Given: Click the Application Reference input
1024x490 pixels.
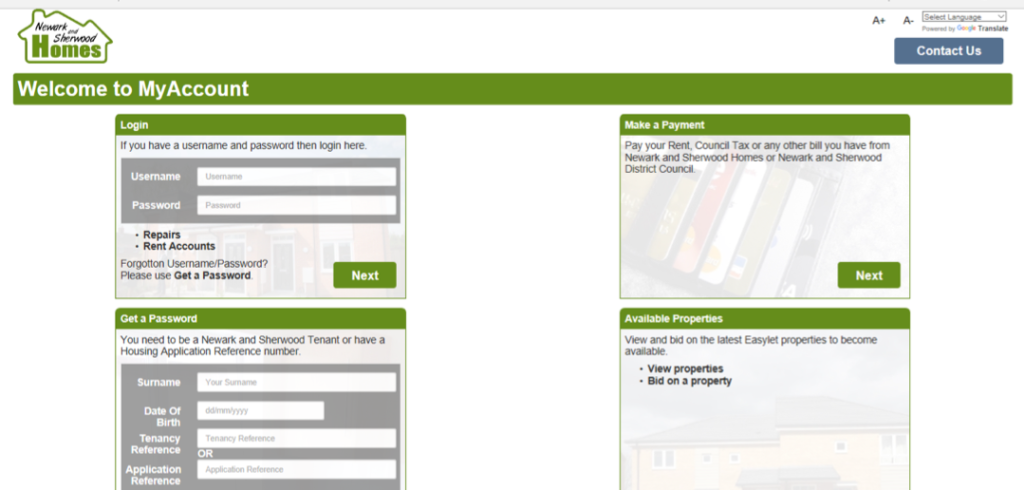Looking at the screenshot, I should 296,469.
